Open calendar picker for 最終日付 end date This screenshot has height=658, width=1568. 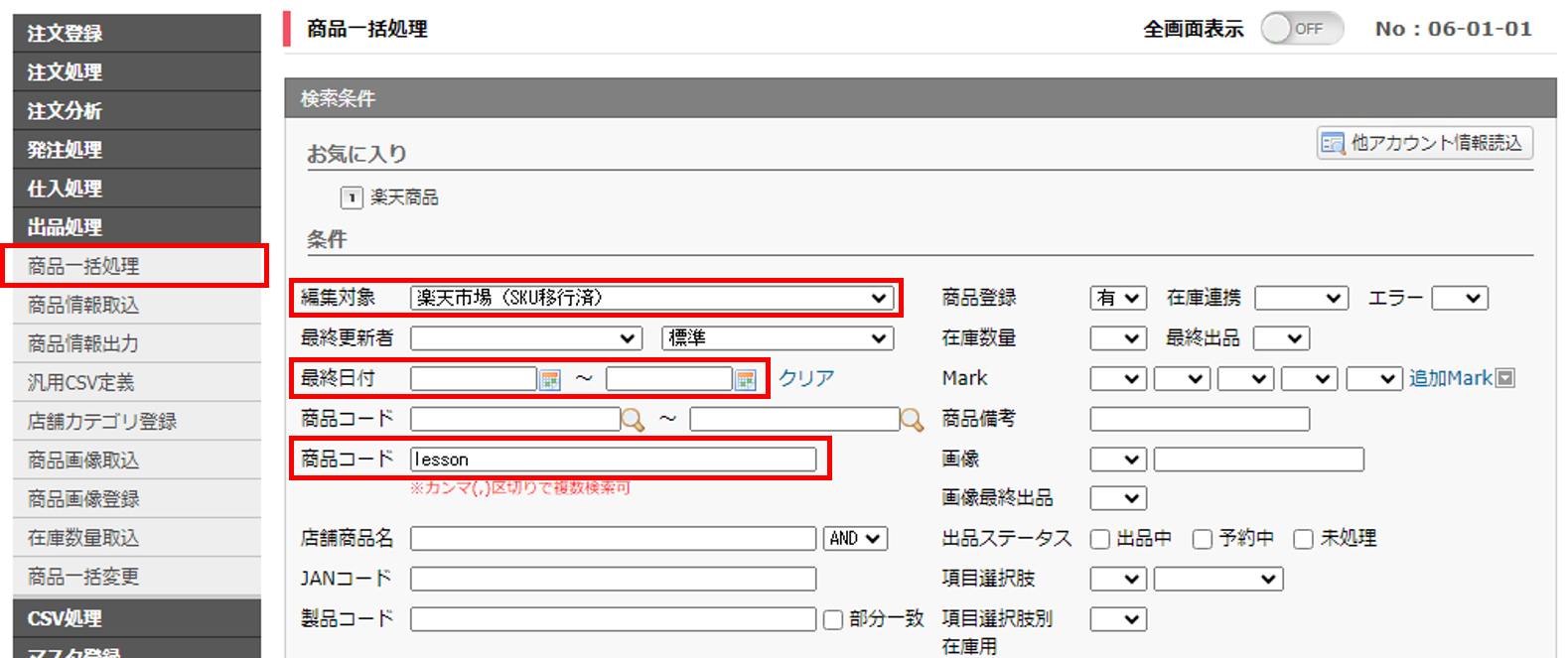point(745,379)
